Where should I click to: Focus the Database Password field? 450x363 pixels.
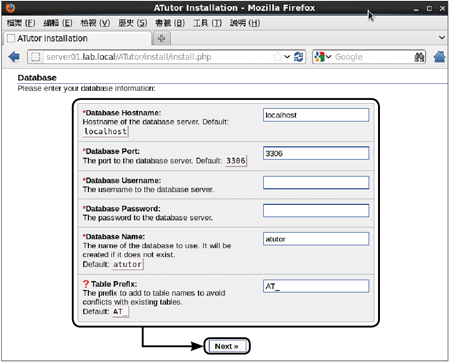(316, 211)
